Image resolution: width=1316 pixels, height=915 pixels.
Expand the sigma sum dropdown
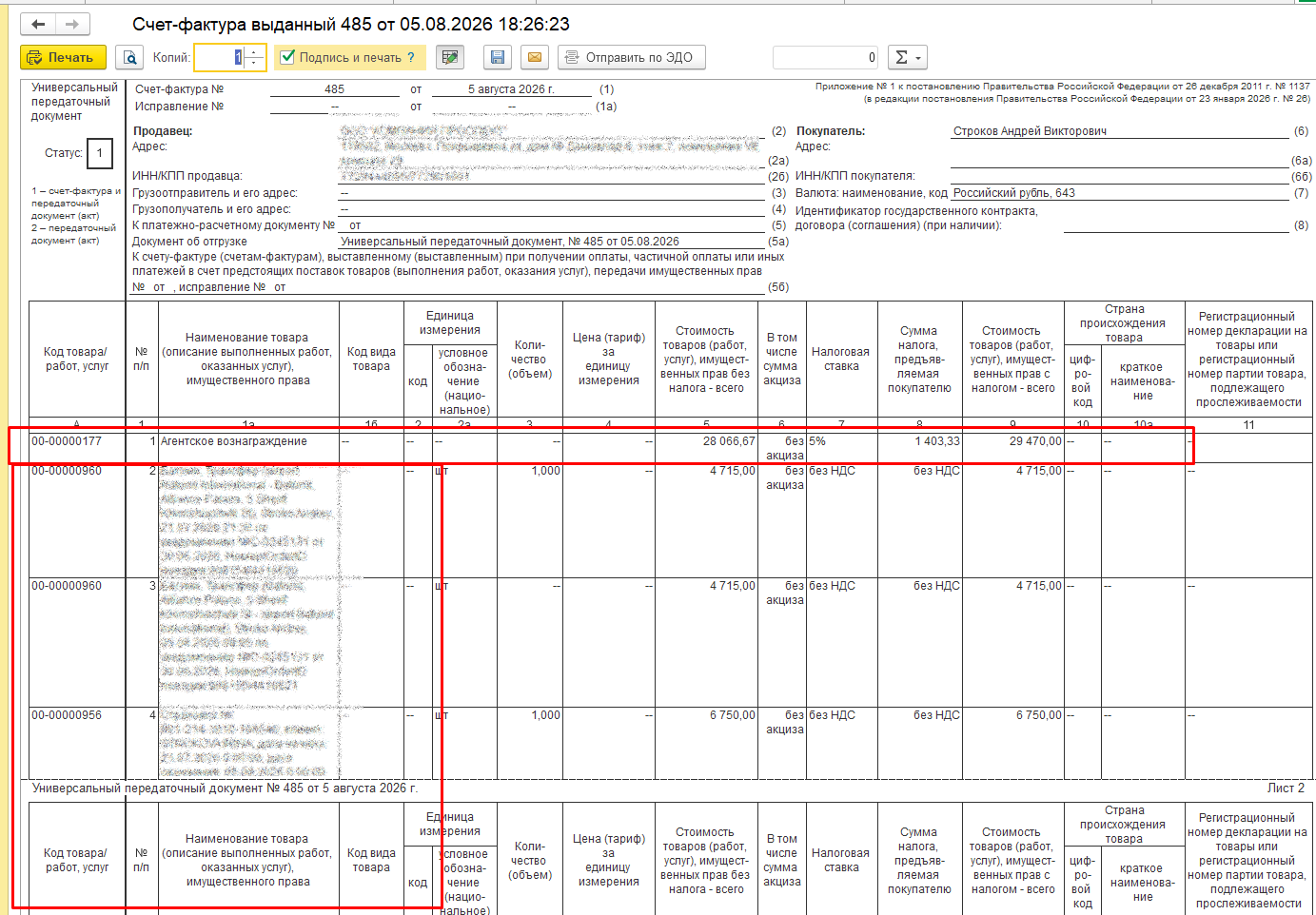(x=907, y=58)
